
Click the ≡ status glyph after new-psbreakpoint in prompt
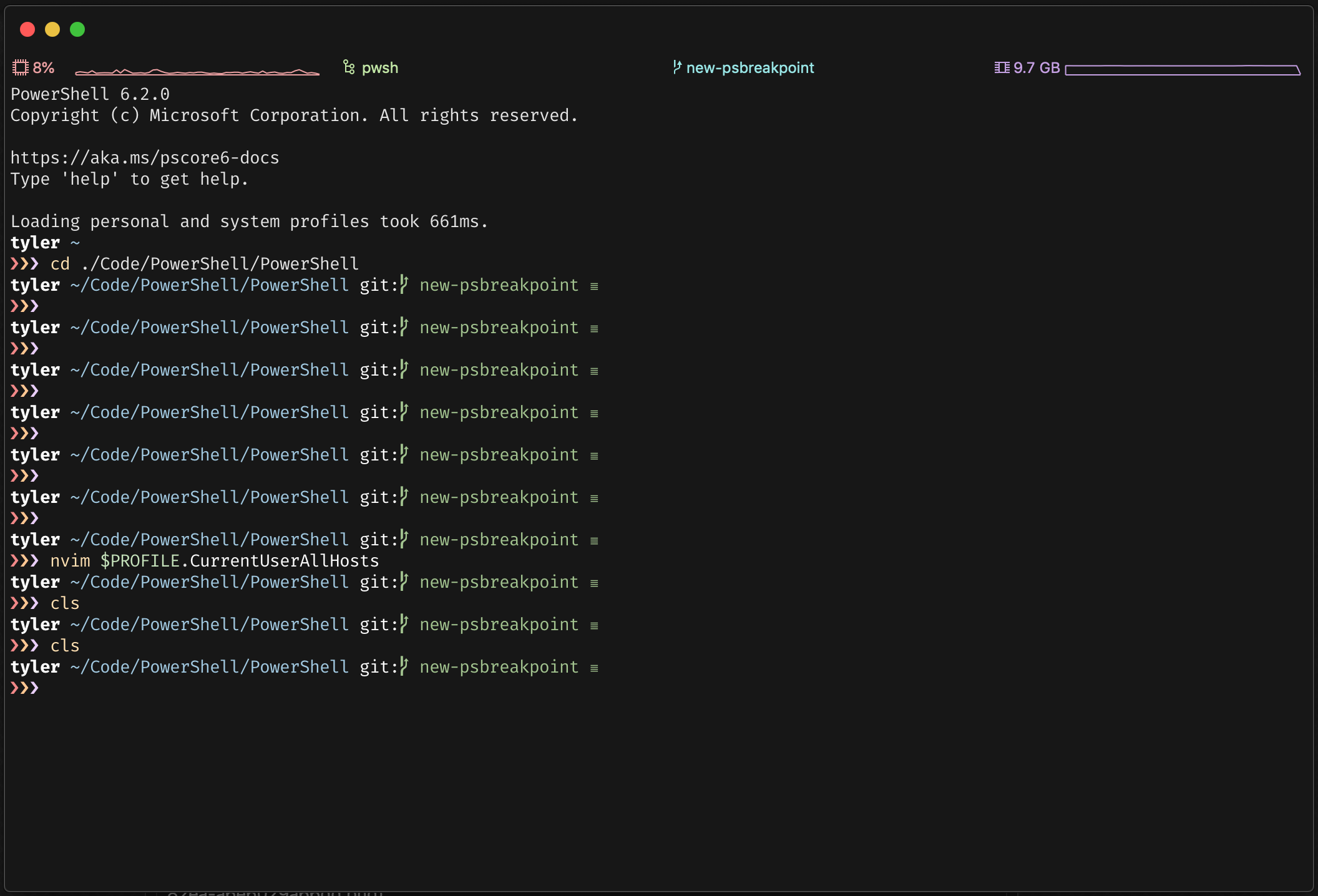tap(593, 667)
